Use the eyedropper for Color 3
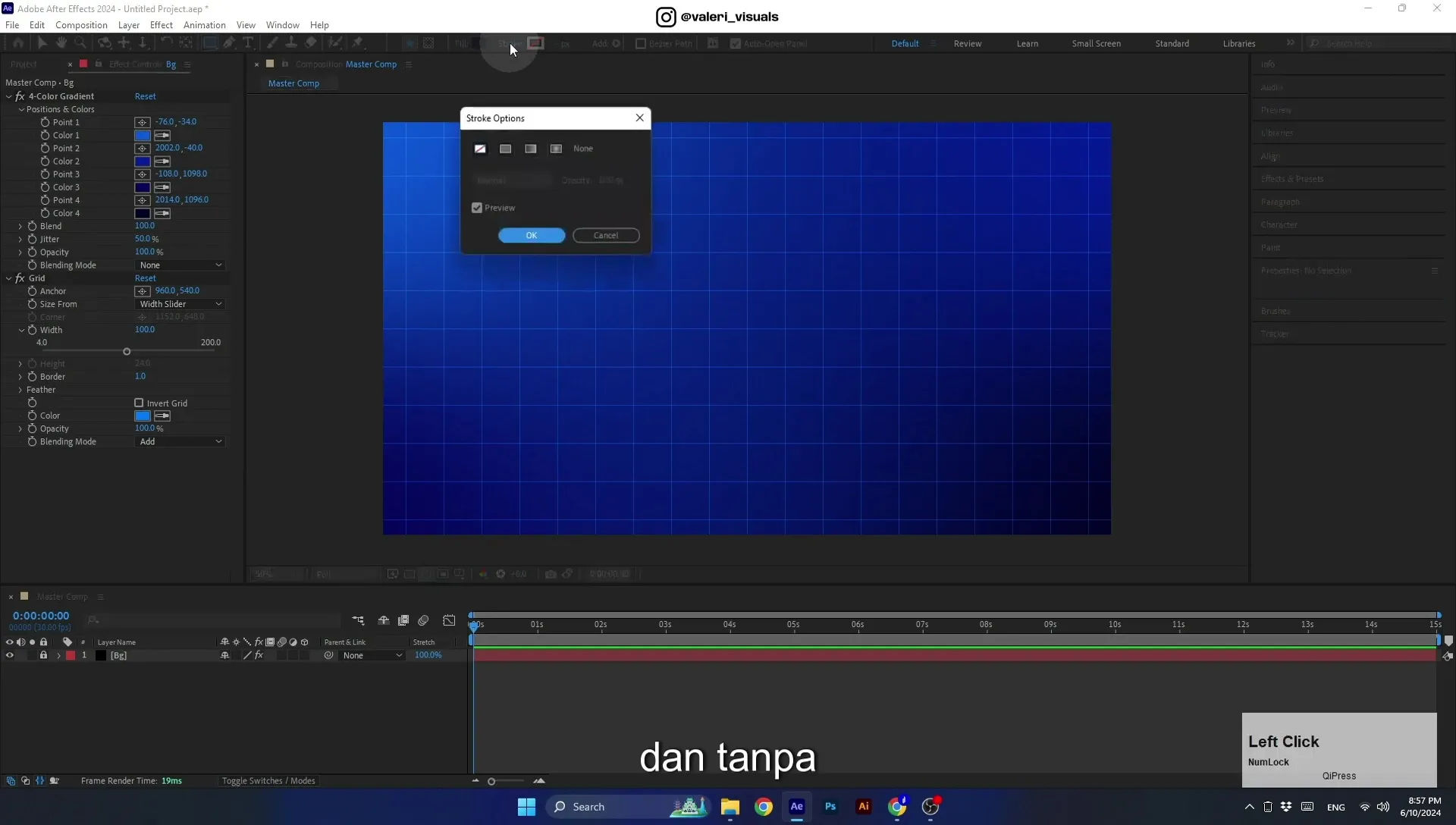 click(162, 187)
